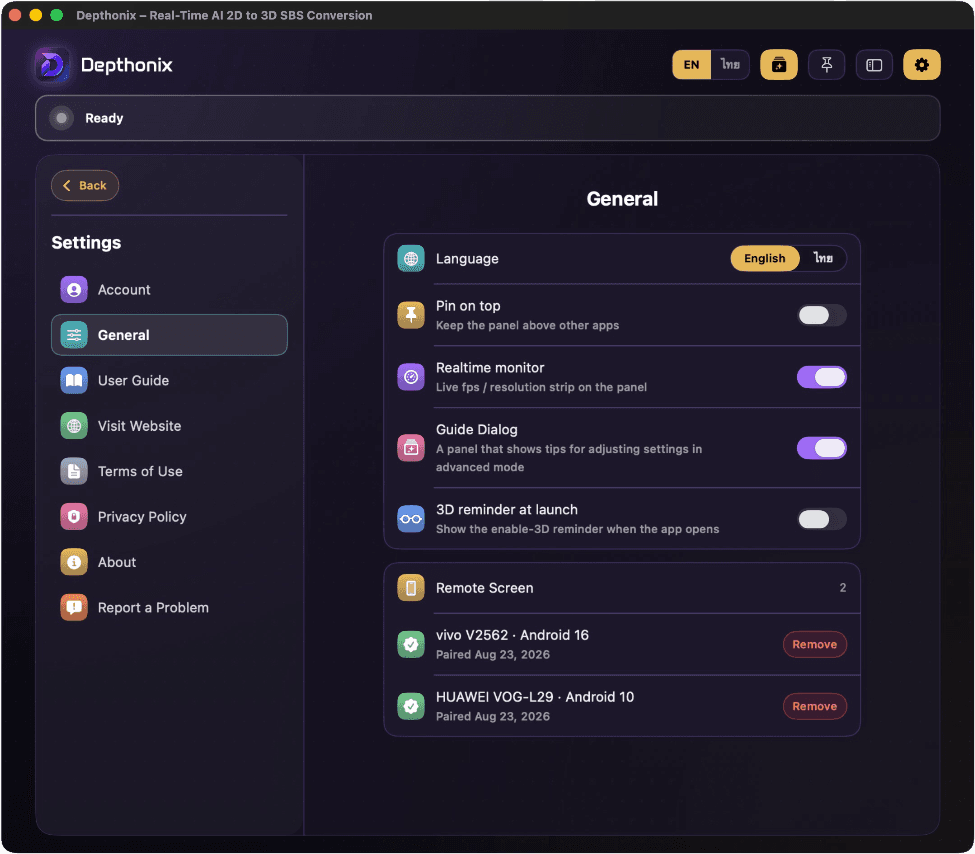Image resolution: width=975 pixels, height=854 pixels.
Task: Click the Pin on top pushpin icon
Action: click(x=410, y=315)
